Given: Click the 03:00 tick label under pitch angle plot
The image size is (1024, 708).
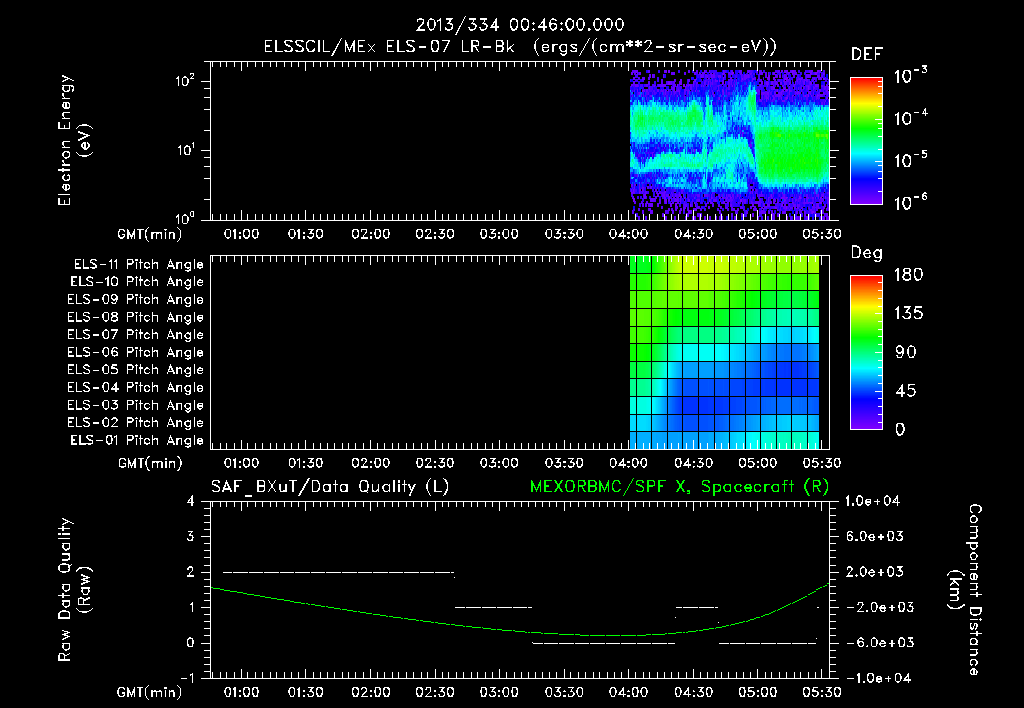Looking at the screenshot, I should (x=499, y=463).
